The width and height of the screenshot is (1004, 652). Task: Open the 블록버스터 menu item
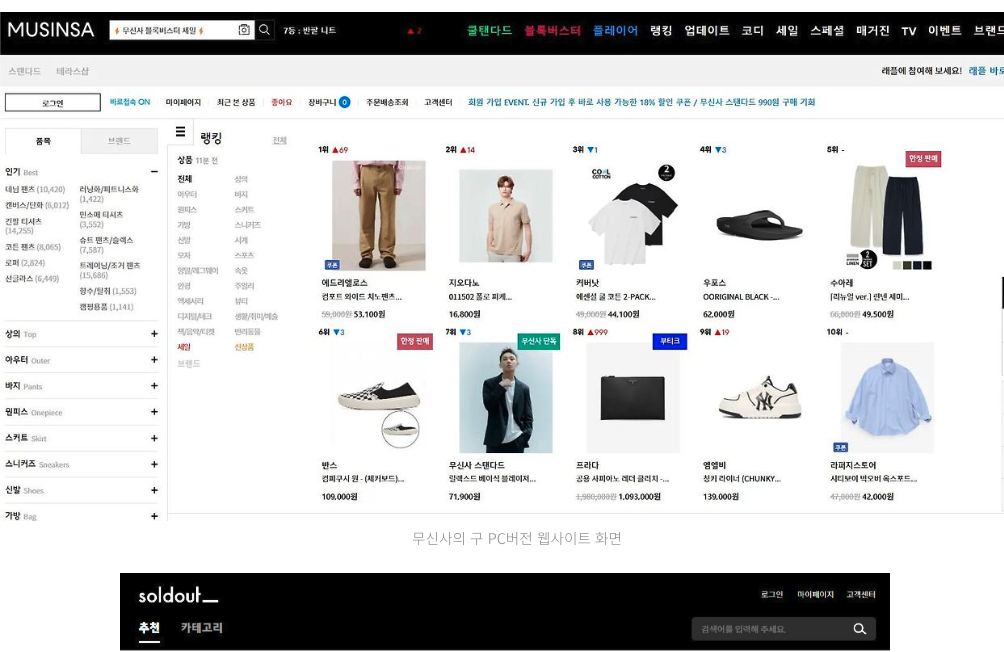[x=553, y=30]
